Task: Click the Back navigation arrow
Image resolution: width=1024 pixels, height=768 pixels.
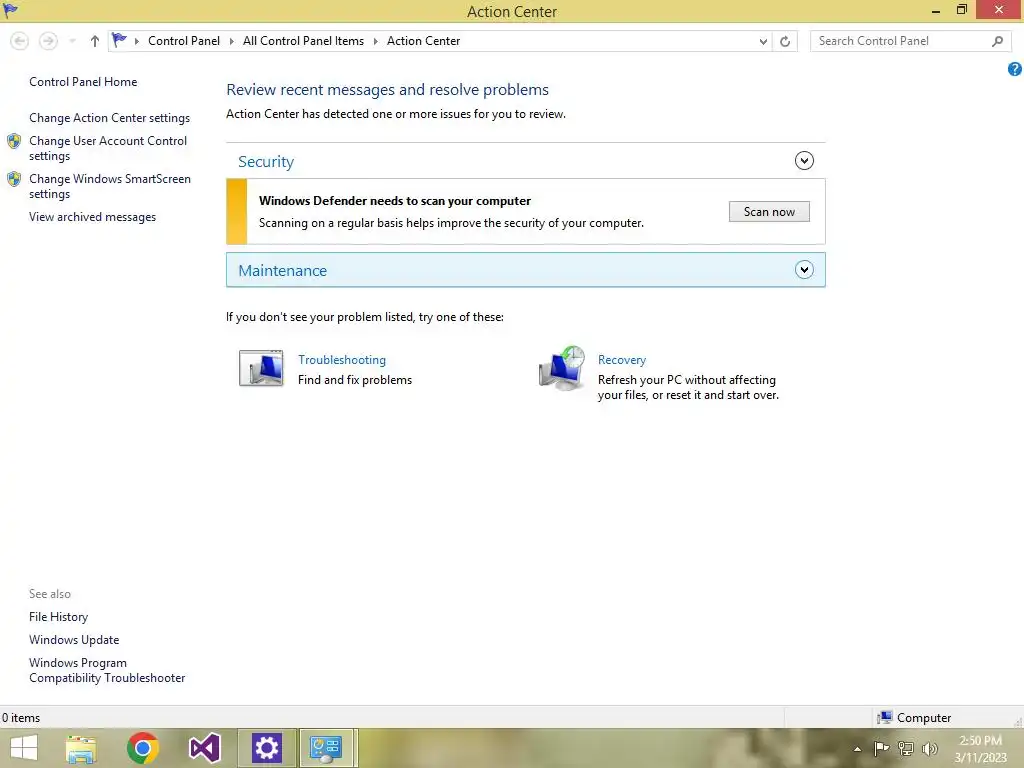Action: pyautogui.click(x=20, y=41)
